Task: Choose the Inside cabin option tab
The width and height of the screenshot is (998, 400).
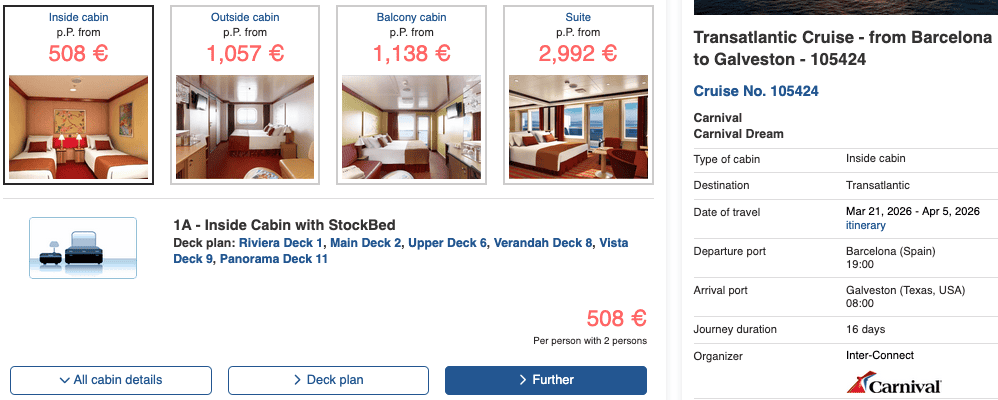Action: pyautogui.click(x=80, y=17)
